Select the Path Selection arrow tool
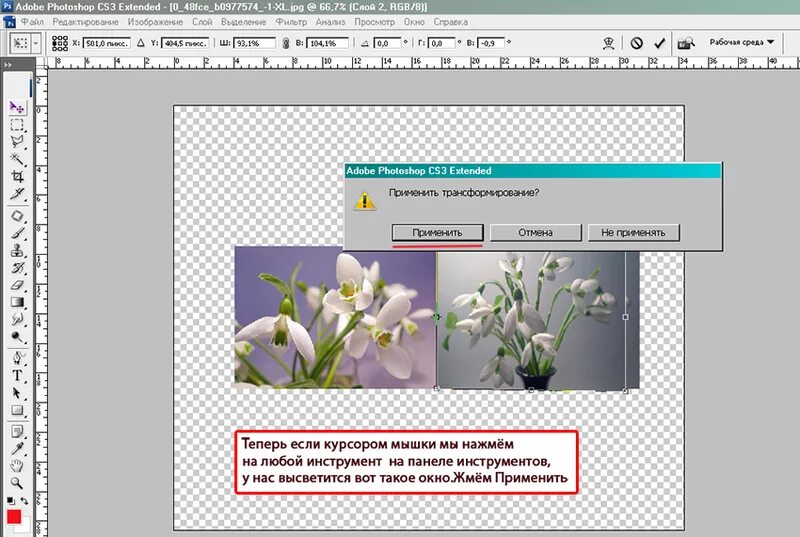This screenshot has height=537, width=800. pos(16,393)
